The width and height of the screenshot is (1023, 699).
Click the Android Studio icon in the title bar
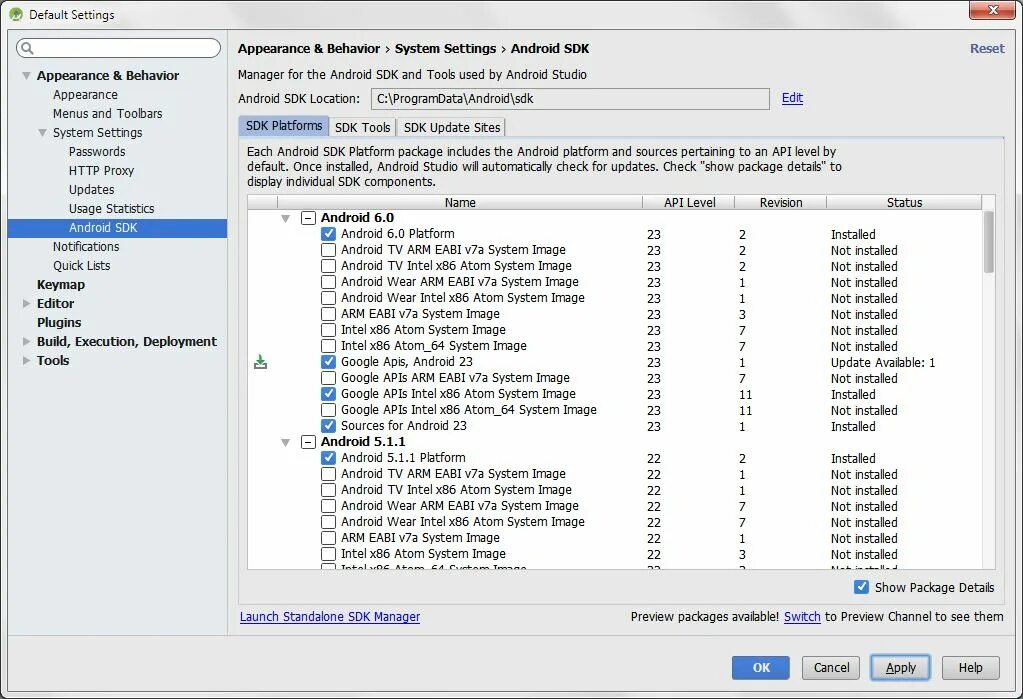(16, 14)
